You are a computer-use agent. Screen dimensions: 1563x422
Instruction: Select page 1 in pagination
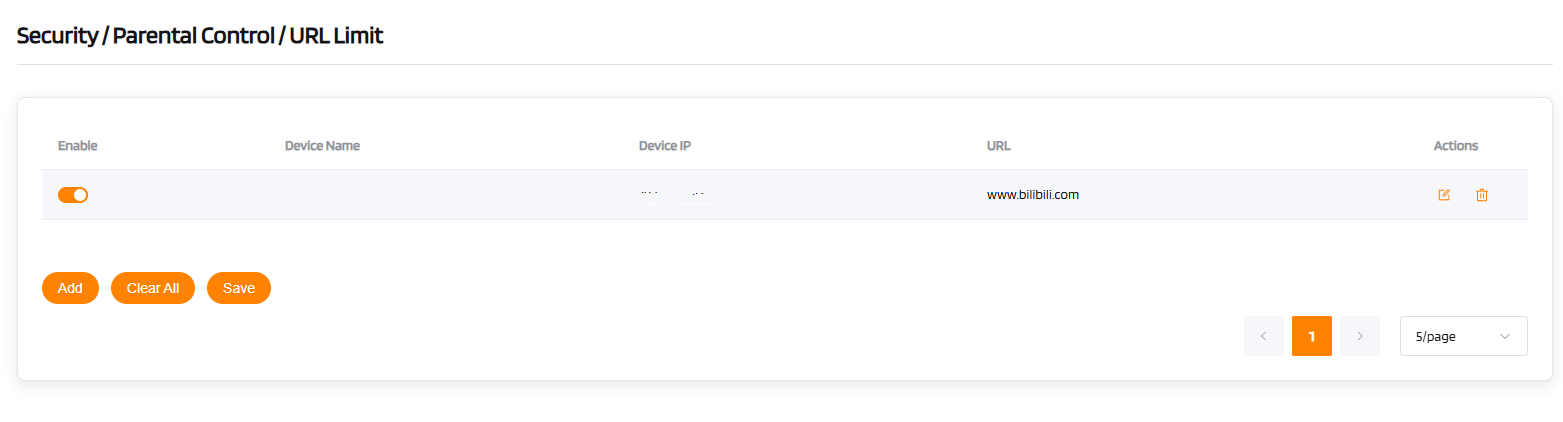pyautogui.click(x=1311, y=336)
